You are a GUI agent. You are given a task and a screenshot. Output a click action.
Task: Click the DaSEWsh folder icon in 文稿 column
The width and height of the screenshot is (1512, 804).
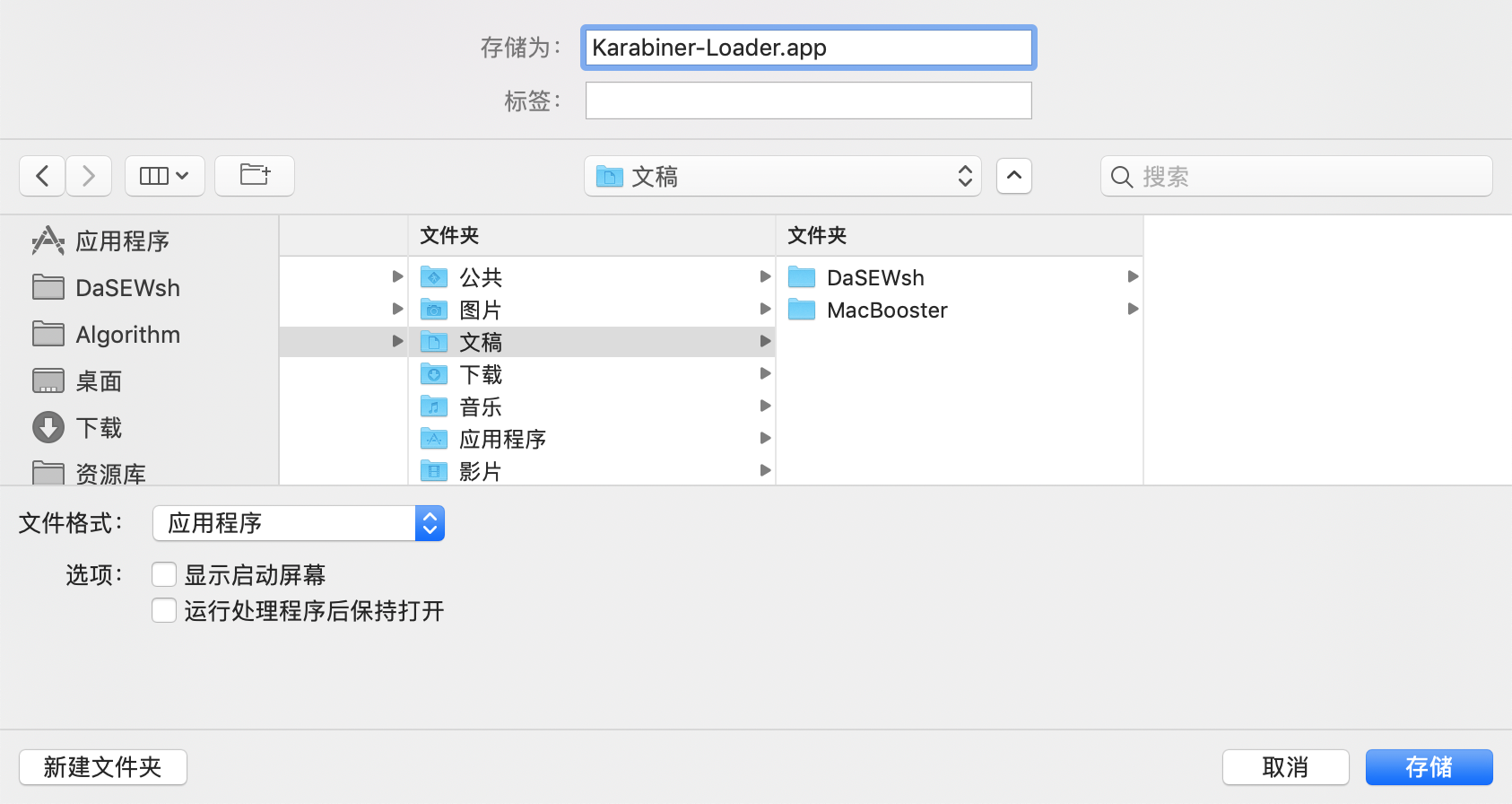pos(802,277)
